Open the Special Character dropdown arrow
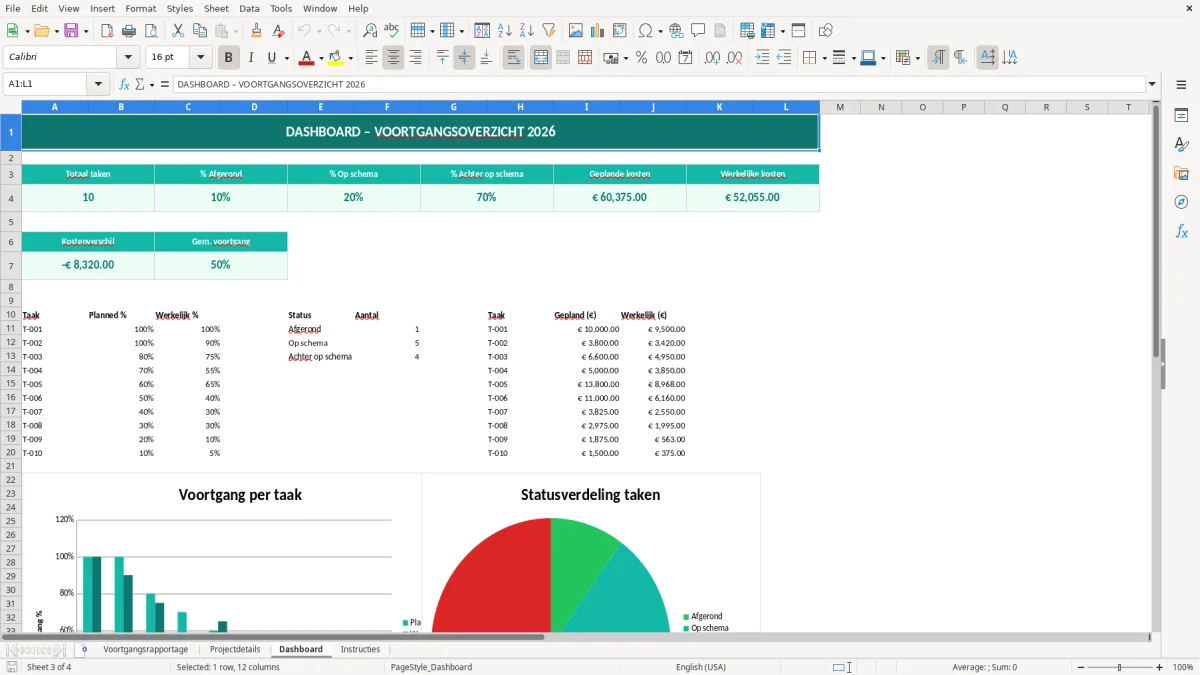 659,31
